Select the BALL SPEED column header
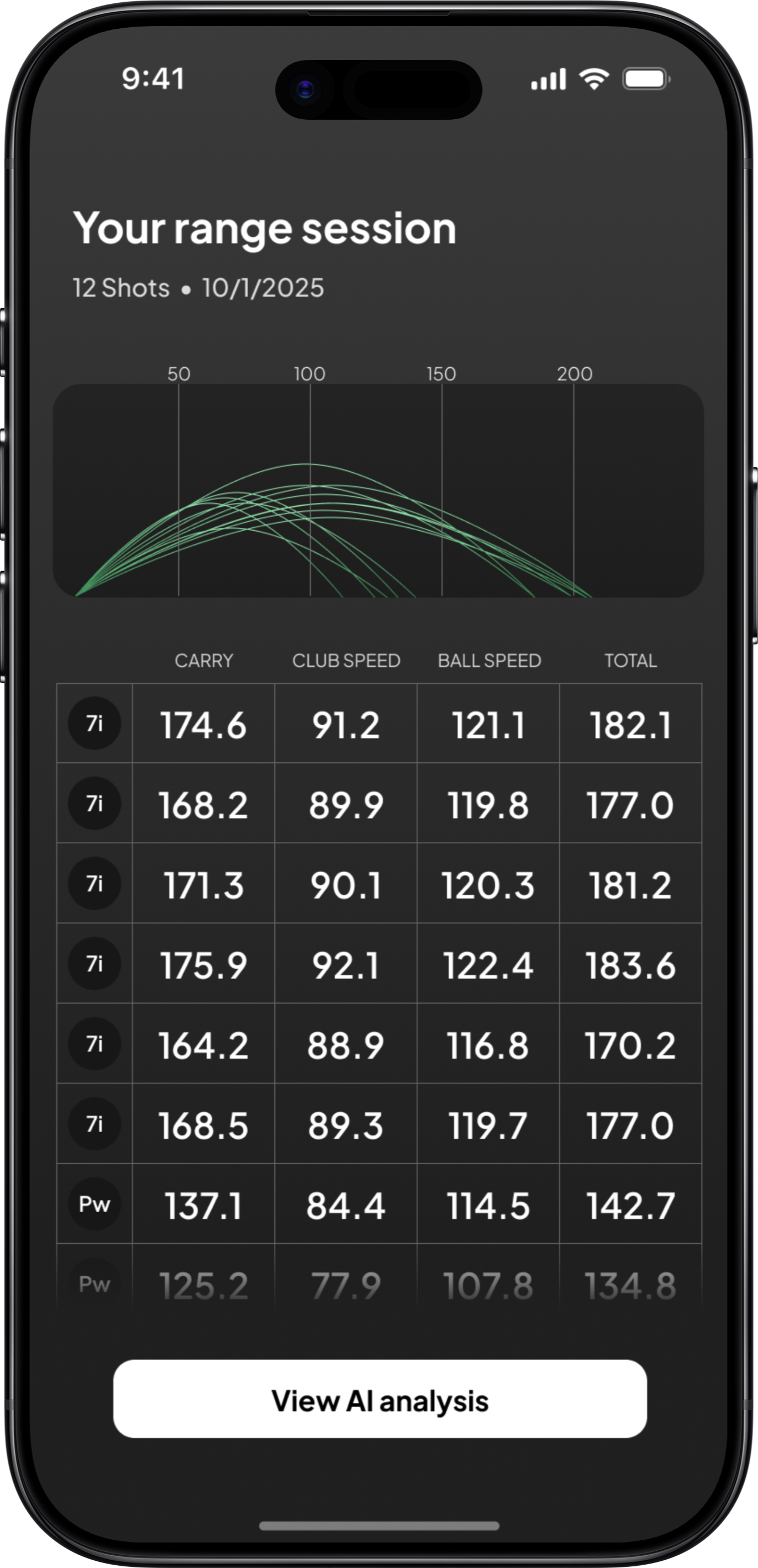 489,660
